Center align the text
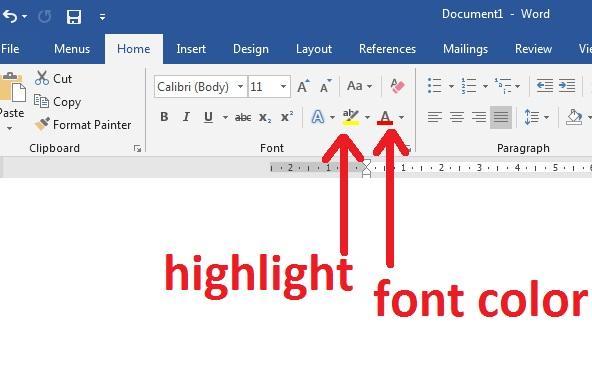This screenshot has width=592, height=377. (457, 117)
